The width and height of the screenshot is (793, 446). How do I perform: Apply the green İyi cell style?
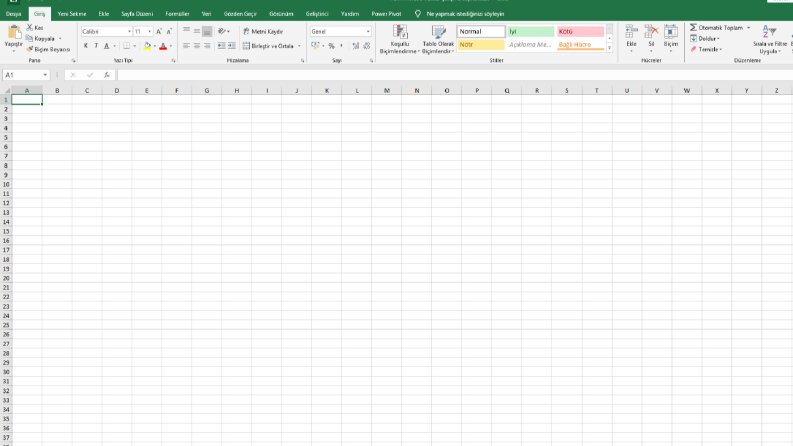(531, 31)
